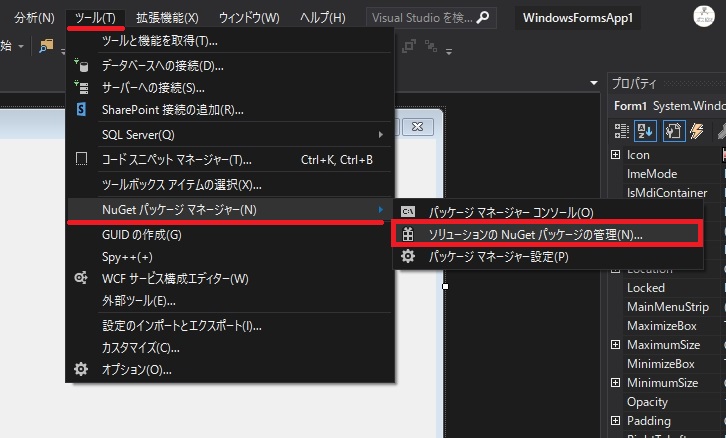726x438 pixels.
Task: Click the Form1 object selector in Properties
Action: tap(668, 106)
